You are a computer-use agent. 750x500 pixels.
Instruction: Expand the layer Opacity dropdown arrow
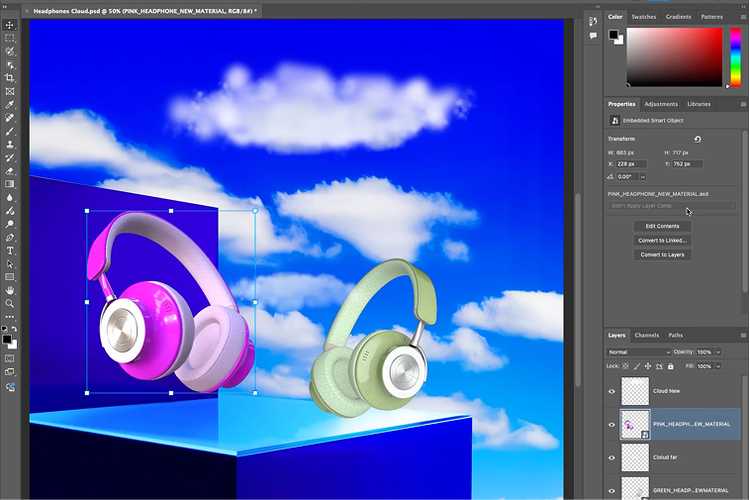718,352
